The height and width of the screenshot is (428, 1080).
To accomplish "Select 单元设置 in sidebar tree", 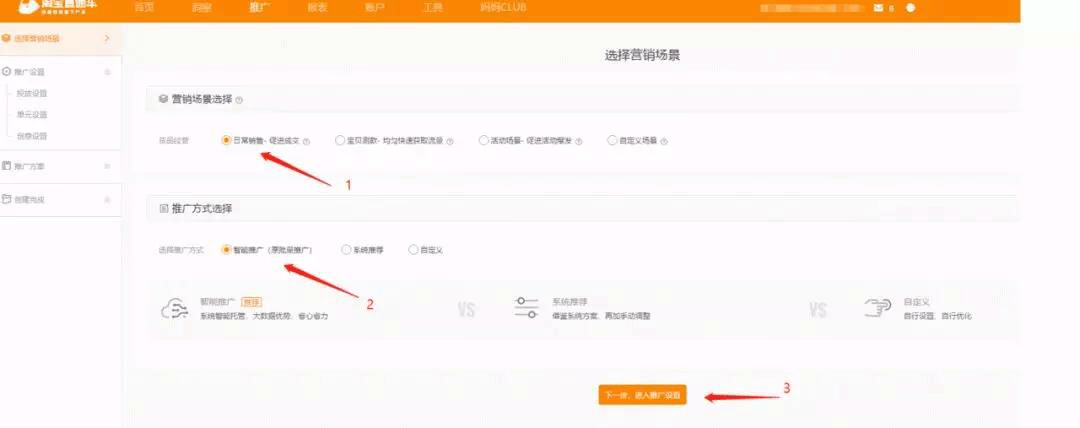I will point(32,114).
